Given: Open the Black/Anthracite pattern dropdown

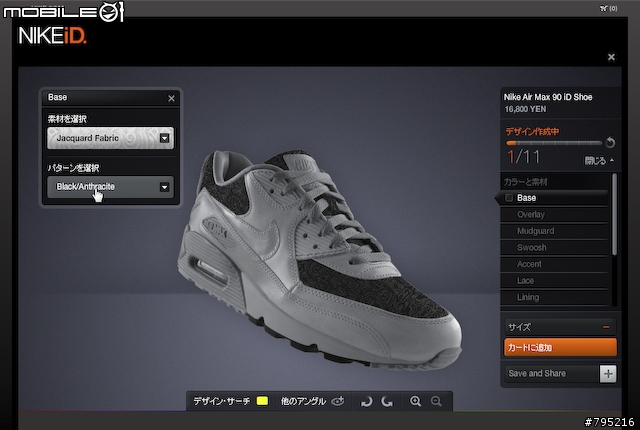Looking at the screenshot, I should pos(110,187).
